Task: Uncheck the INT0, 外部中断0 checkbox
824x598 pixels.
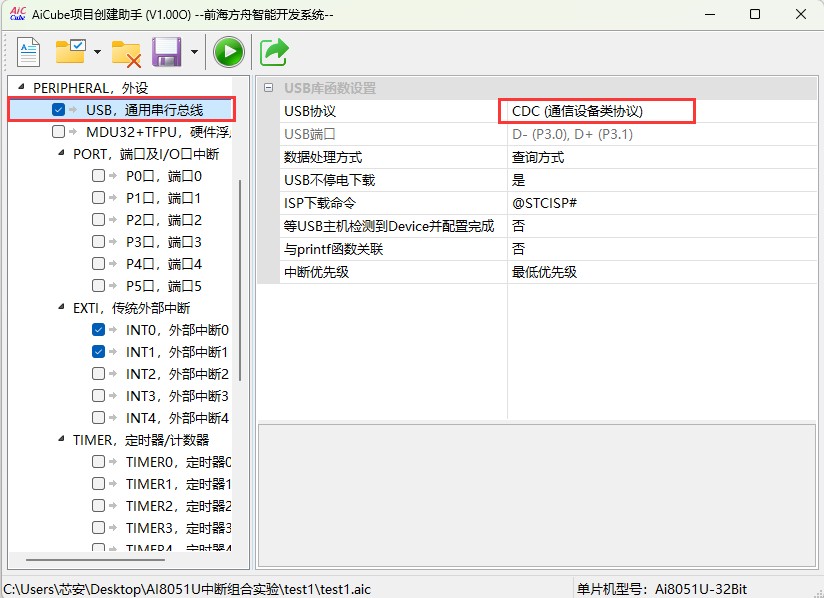Action: pyautogui.click(x=98, y=329)
